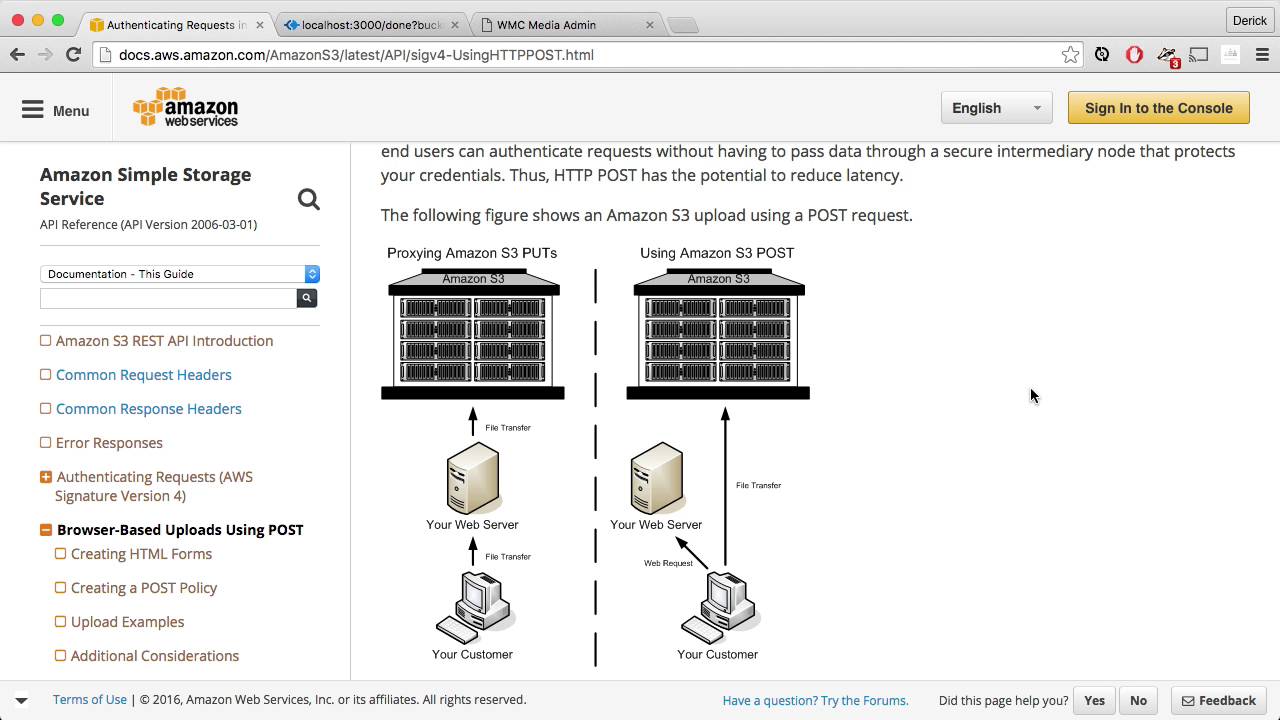The width and height of the screenshot is (1280, 720).
Task: Open the Documentation - This Guide dropdown
Action: click(180, 274)
